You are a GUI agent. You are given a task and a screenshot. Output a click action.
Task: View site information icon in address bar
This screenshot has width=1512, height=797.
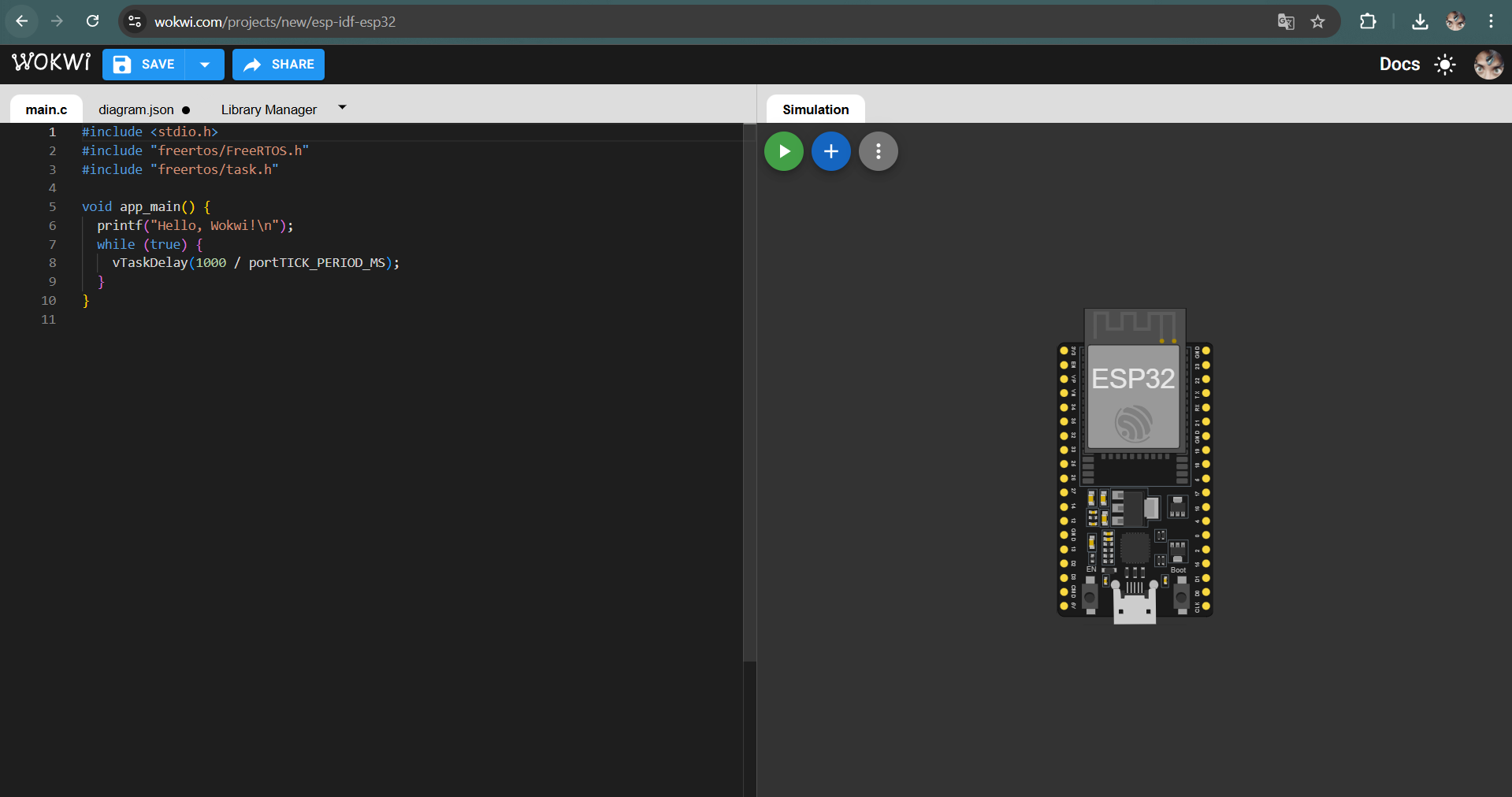pyautogui.click(x=135, y=21)
